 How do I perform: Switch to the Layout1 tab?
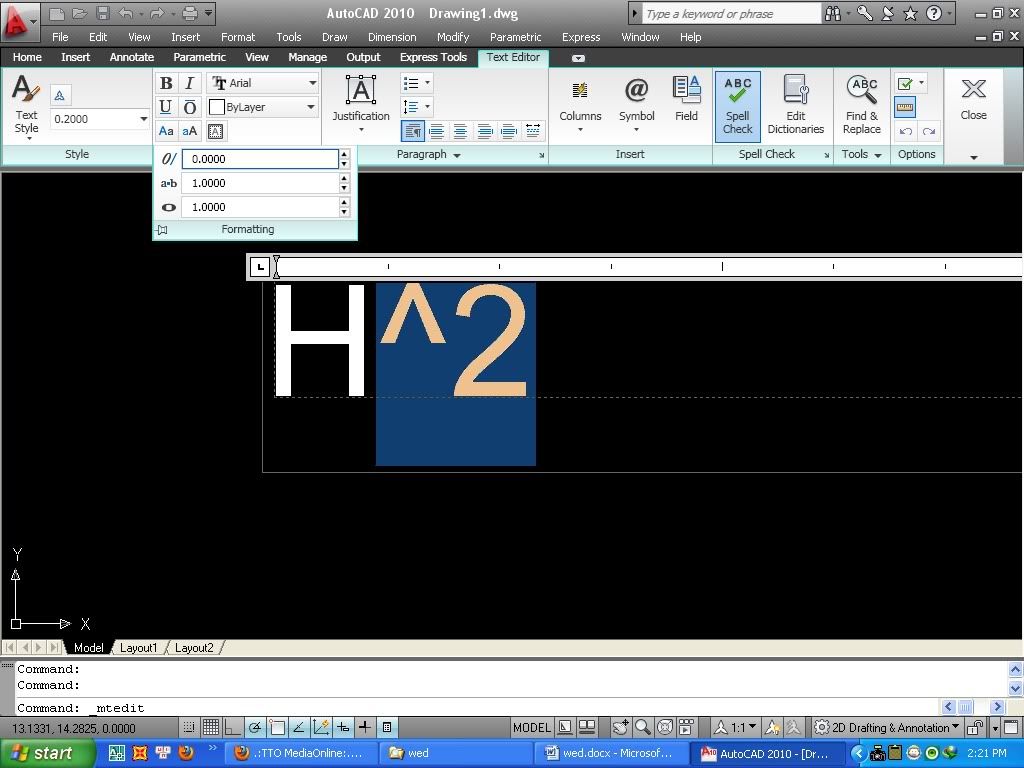pyautogui.click(x=138, y=648)
